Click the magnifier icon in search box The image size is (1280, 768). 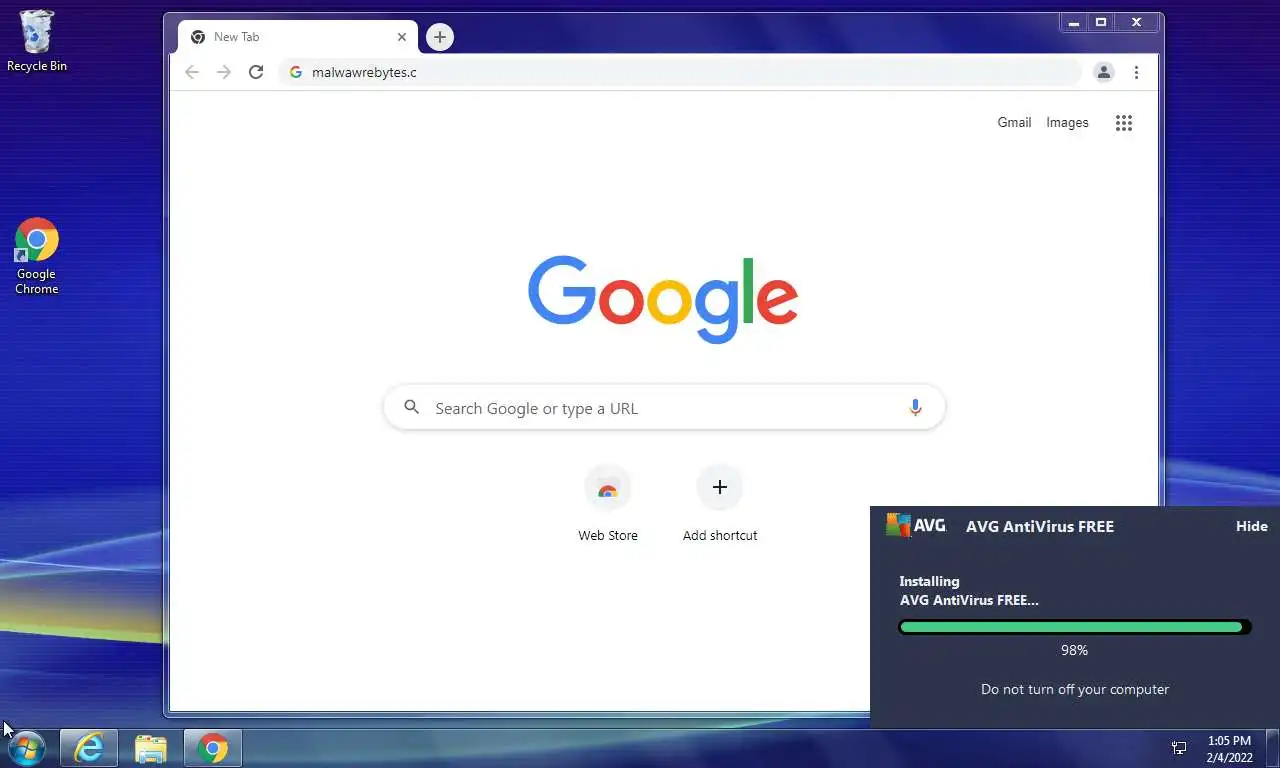point(411,407)
